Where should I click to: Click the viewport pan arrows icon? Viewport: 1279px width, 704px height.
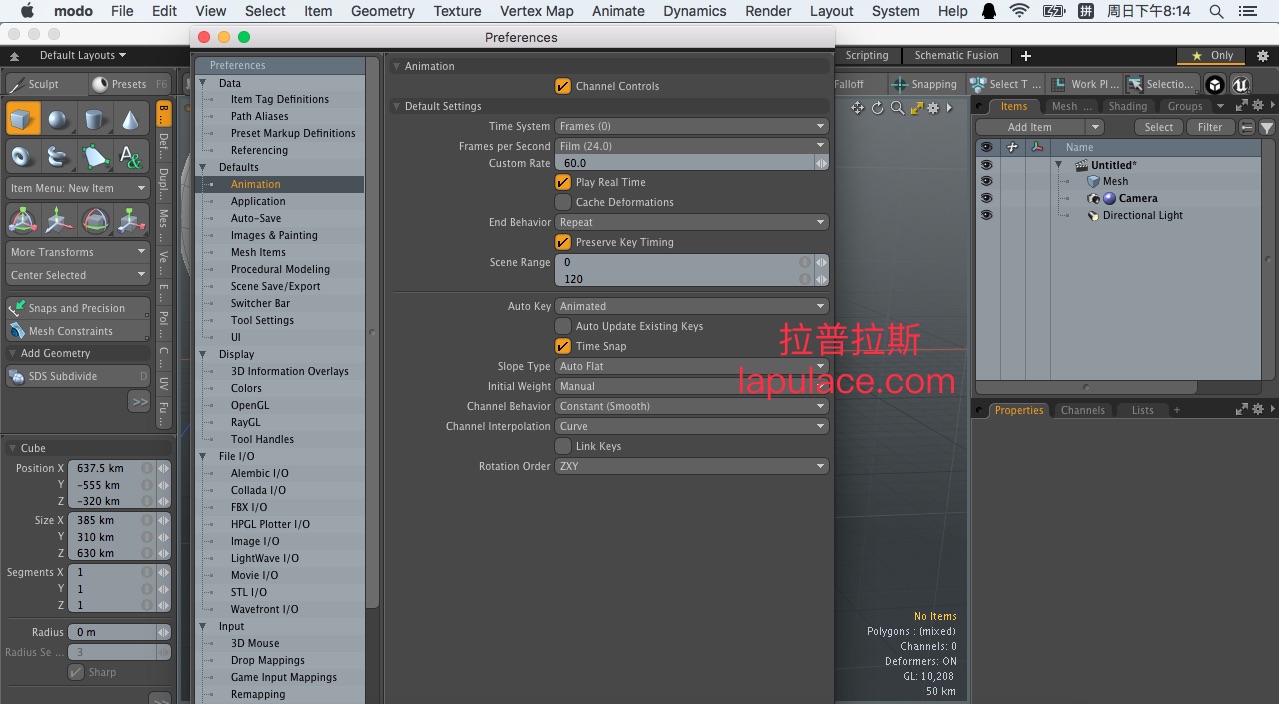(858, 108)
